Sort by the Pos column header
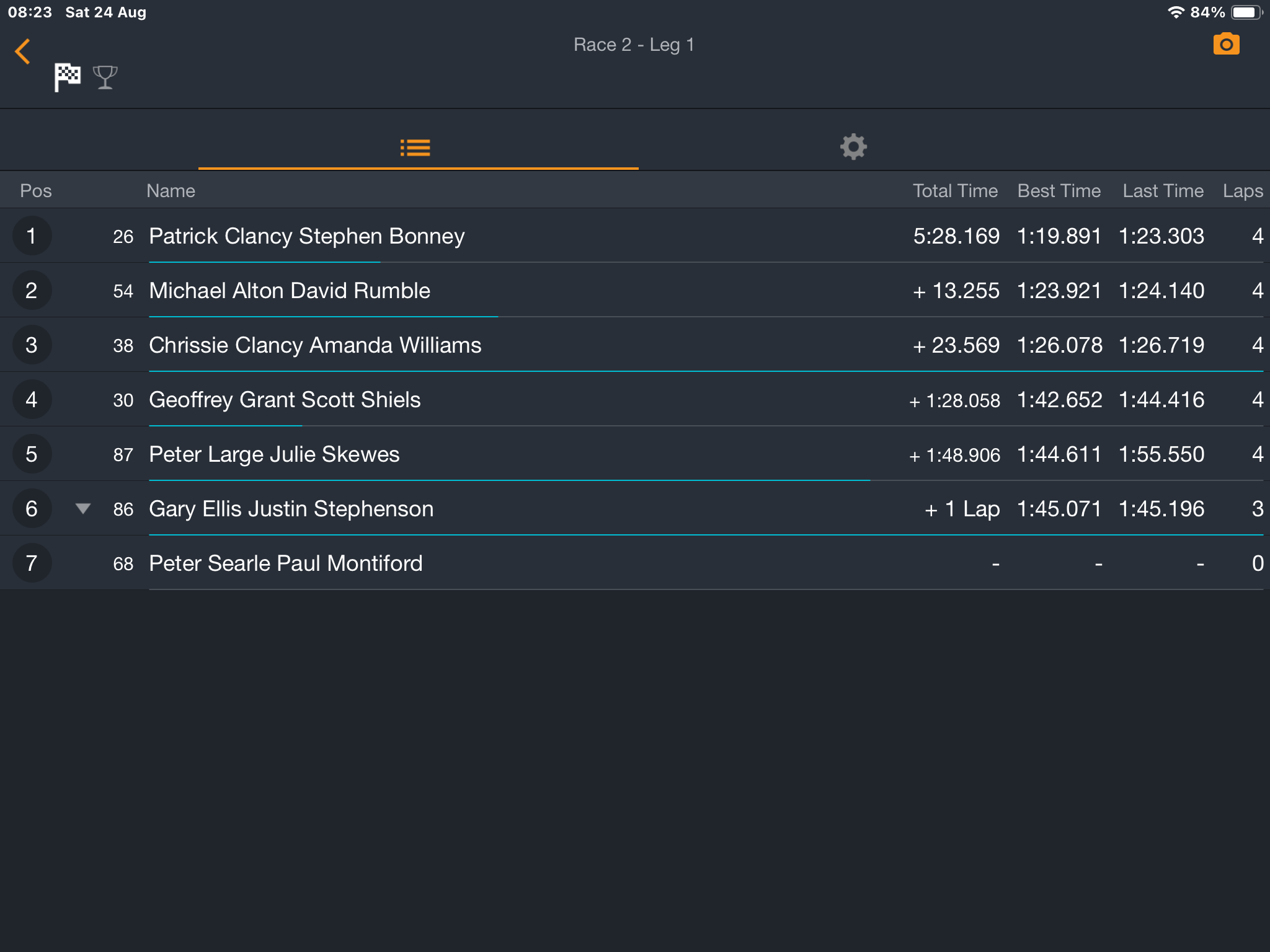Screen dimensions: 1270x952 (x=36, y=191)
